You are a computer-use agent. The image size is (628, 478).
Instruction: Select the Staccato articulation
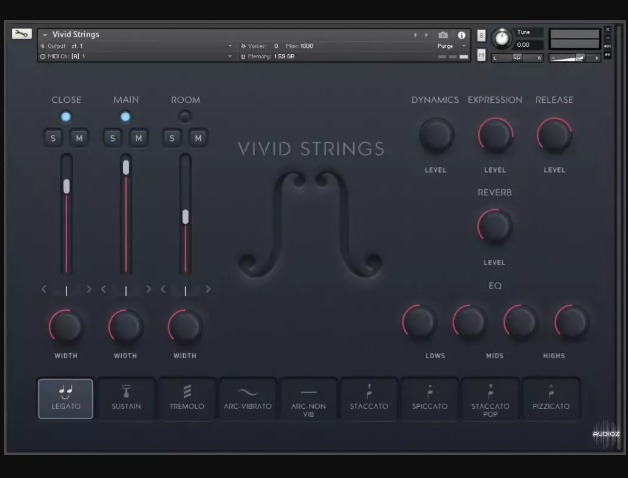click(x=369, y=399)
